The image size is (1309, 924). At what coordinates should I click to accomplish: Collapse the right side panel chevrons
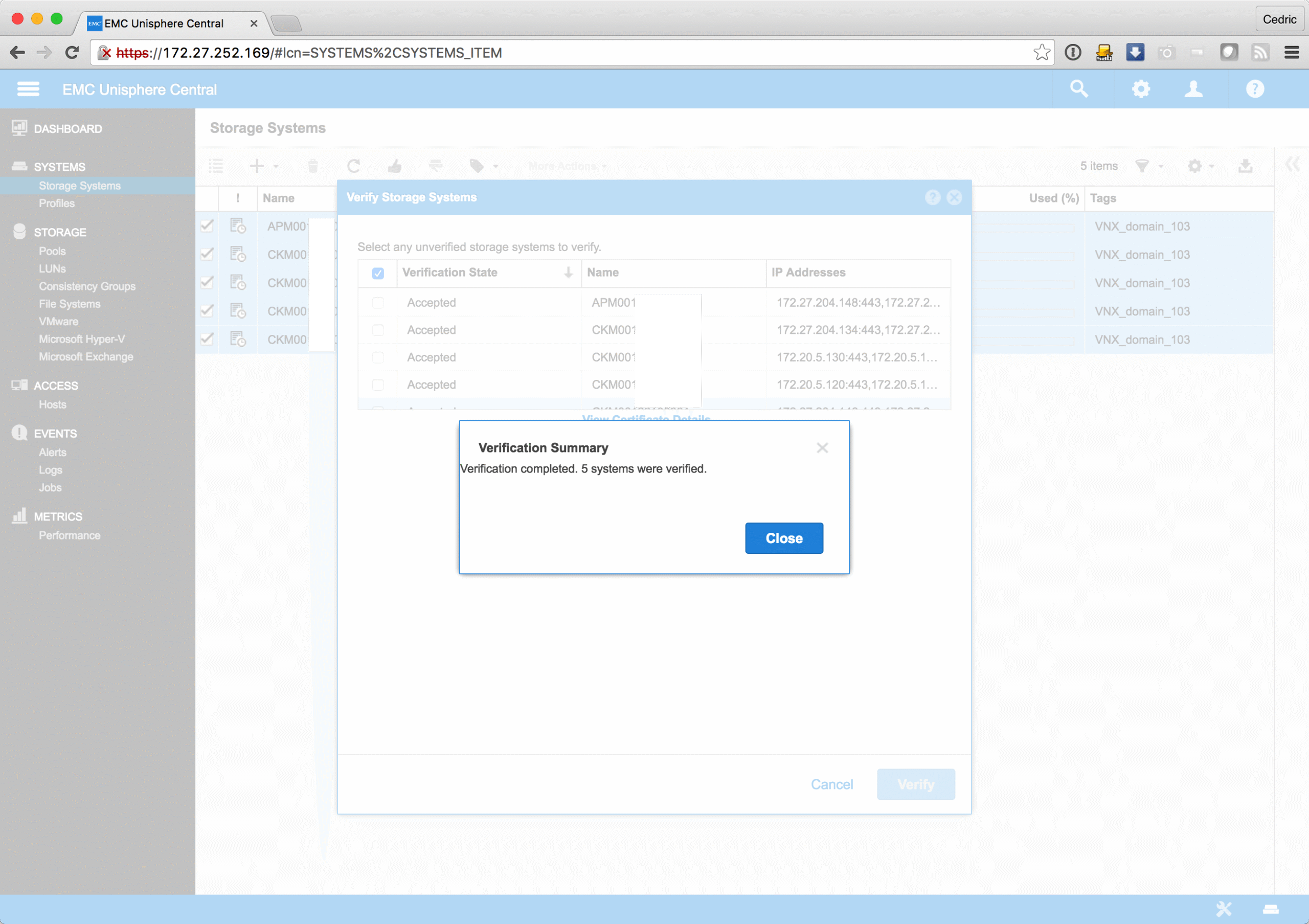click(1292, 164)
